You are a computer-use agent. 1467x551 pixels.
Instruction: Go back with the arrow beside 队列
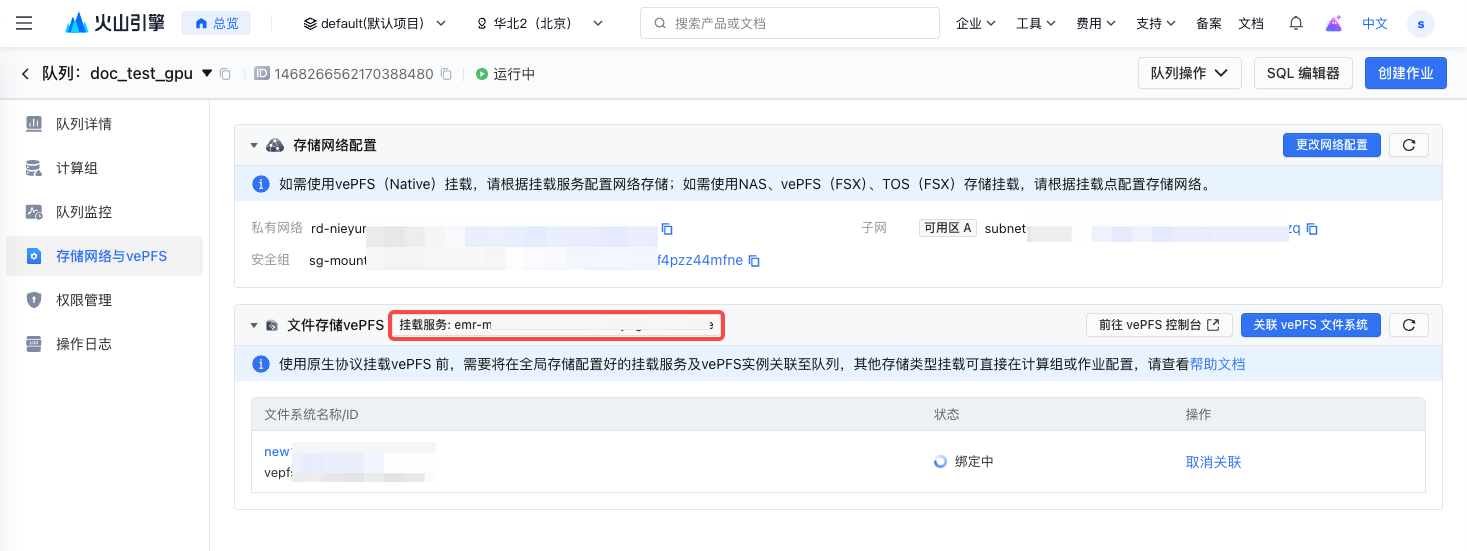[x=25, y=73]
